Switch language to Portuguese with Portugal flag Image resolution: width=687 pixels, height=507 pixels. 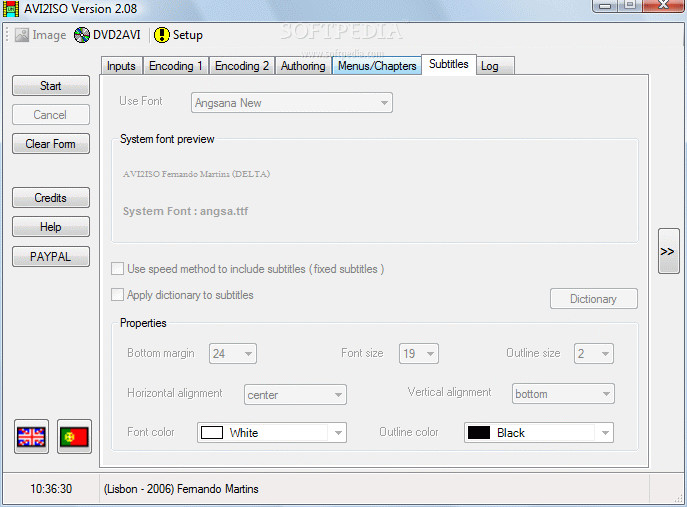point(74,437)
